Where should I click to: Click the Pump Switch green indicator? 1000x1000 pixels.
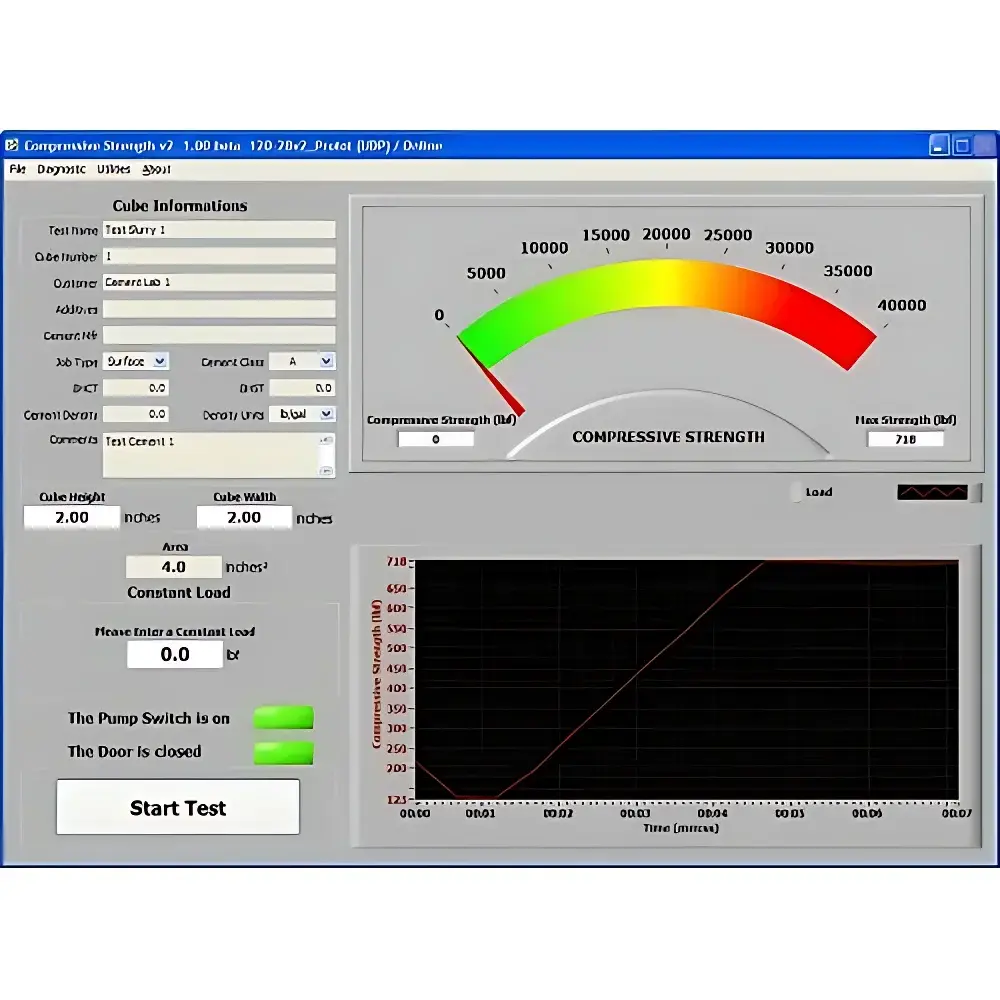coord(283,718)
